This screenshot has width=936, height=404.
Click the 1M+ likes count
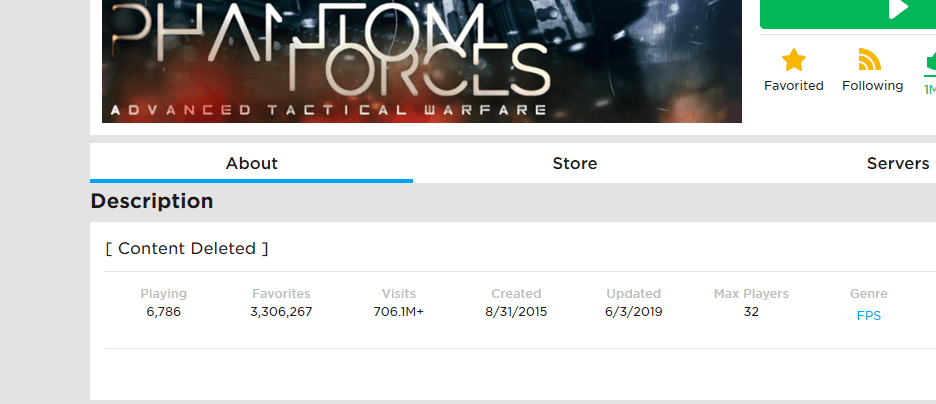point(929,90)
